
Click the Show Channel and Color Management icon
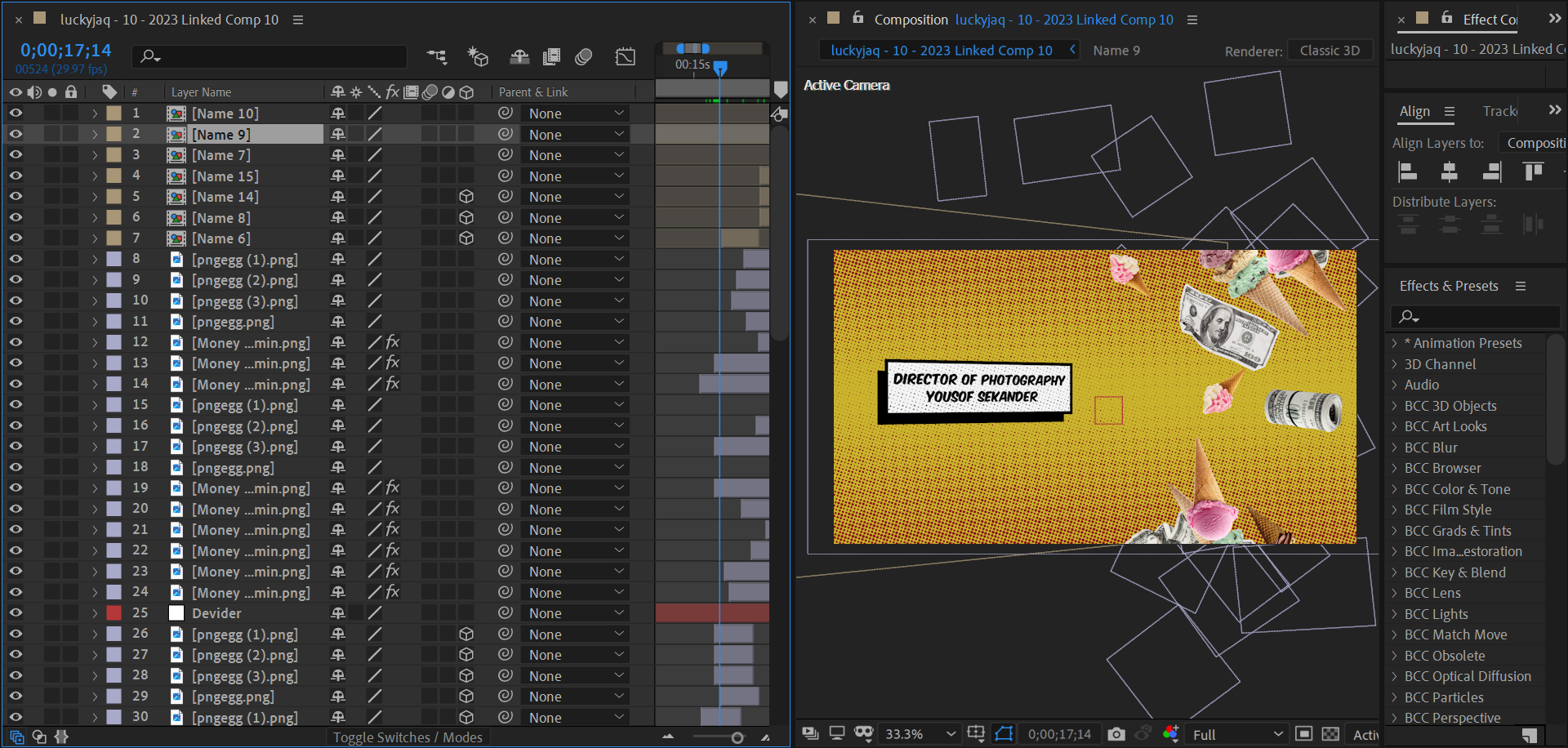(x=1170, y=733)
